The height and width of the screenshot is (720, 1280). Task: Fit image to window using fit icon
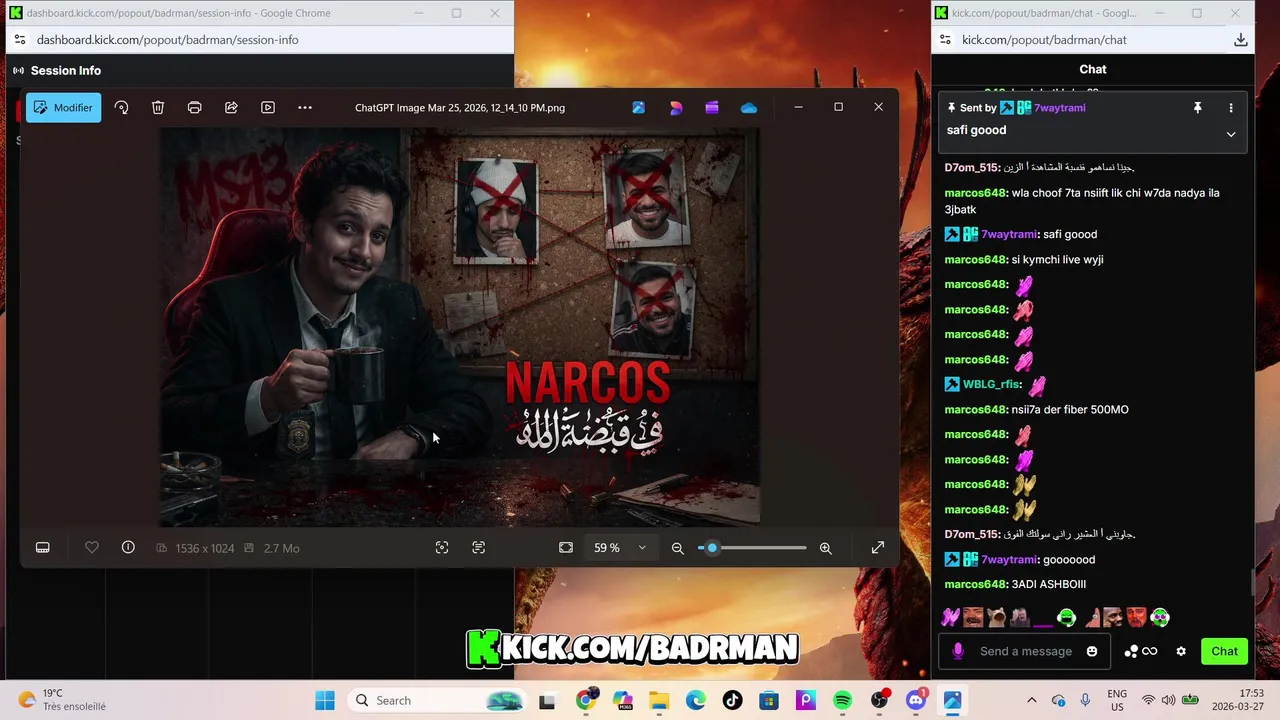(566, 548)
